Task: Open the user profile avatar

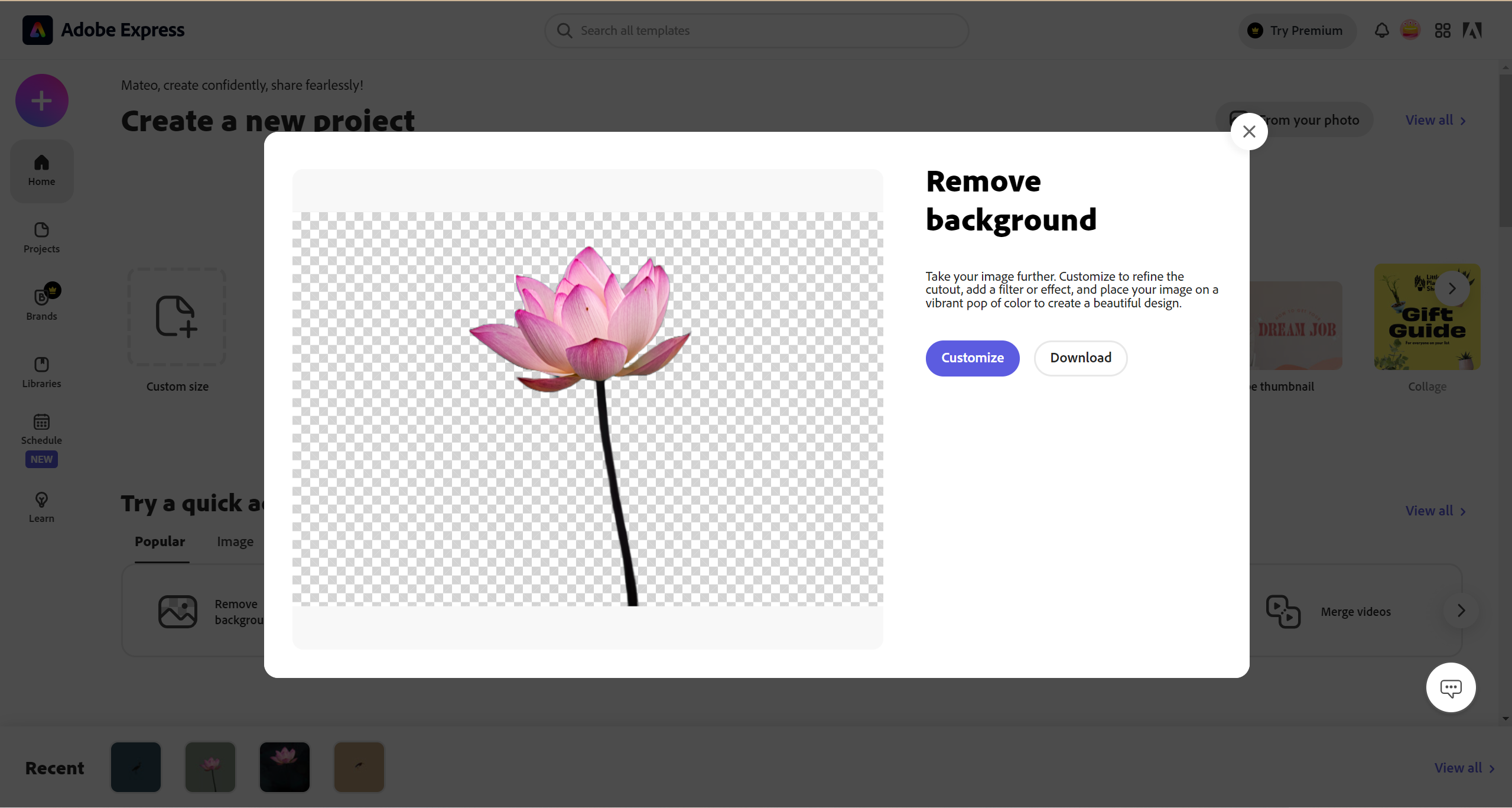Action: click(x=1410, y=30)
